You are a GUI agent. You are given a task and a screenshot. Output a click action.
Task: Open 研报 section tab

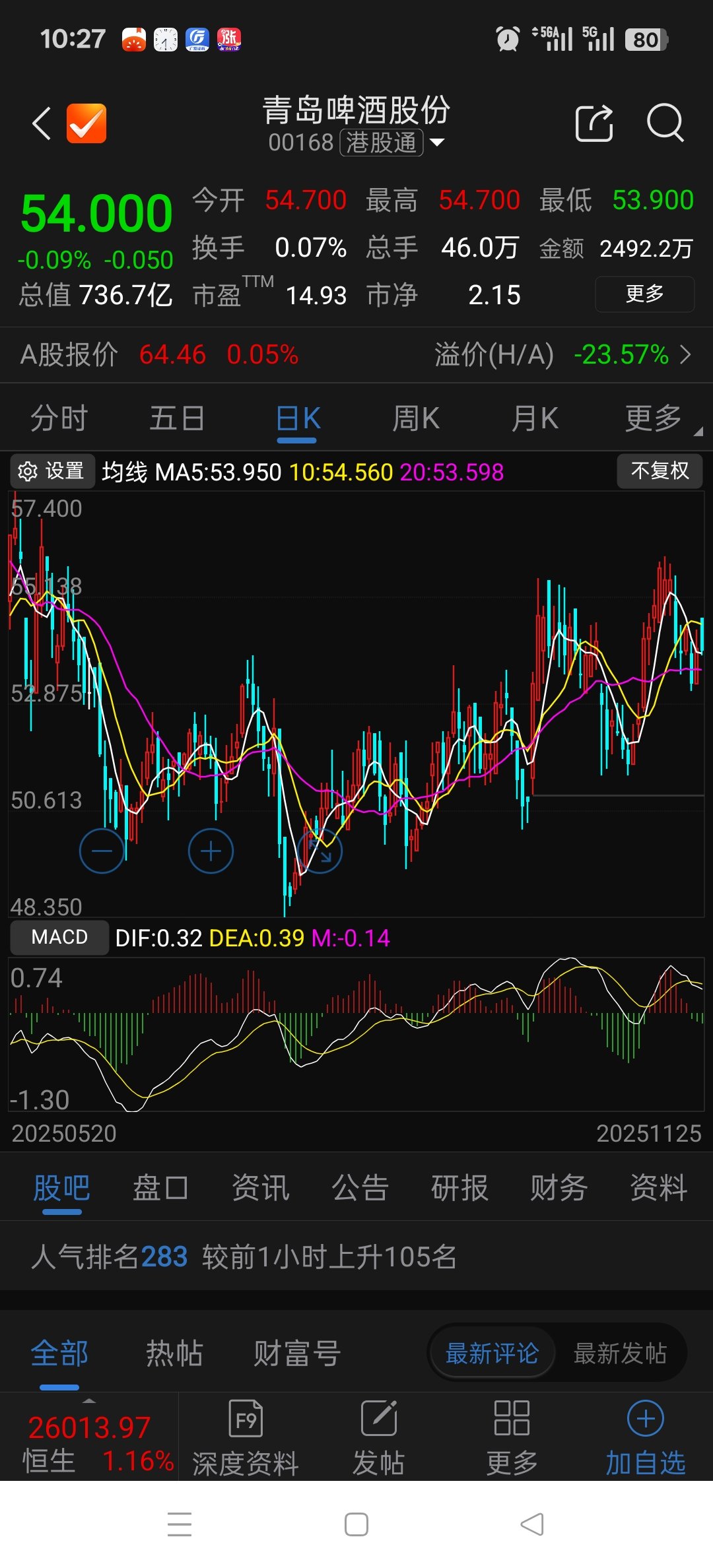point(459,1188)
